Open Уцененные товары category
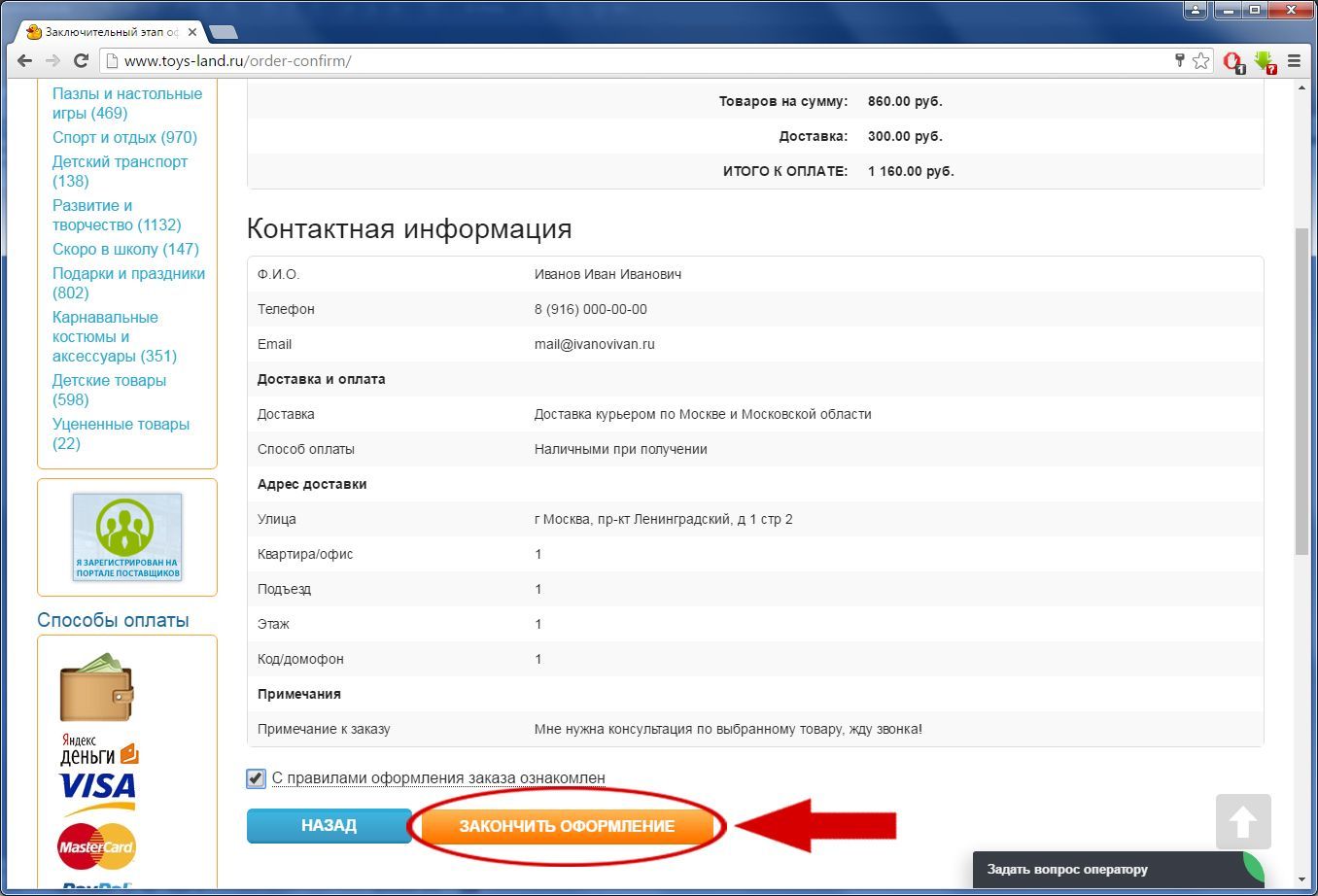The image size is (1318, 896). click(x=121, y=433)
